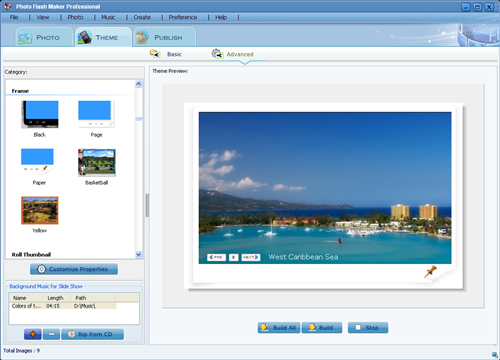The width and height of the screenshot is (500, 360).
Task: Maximize the Photo Flash Maker window
Action: click(477, 7)
